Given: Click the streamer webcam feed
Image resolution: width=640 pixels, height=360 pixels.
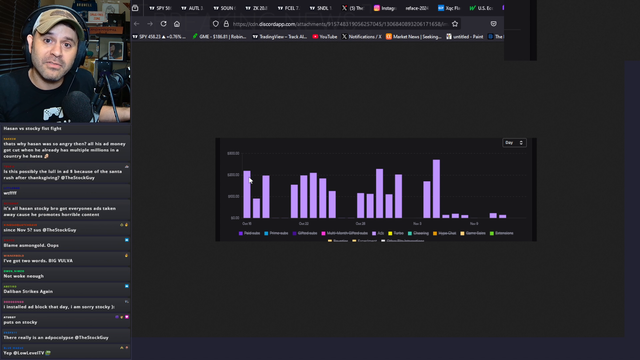Looking at the screenshot, I should click(x=65, y=61).
